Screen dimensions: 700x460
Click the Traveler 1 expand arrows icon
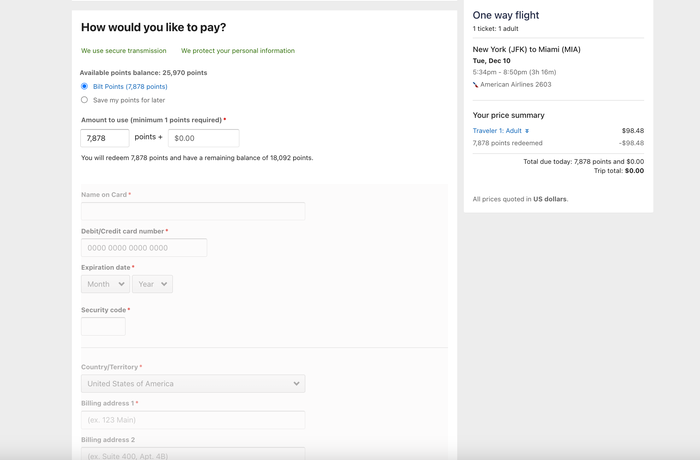[x=527, y=131]
